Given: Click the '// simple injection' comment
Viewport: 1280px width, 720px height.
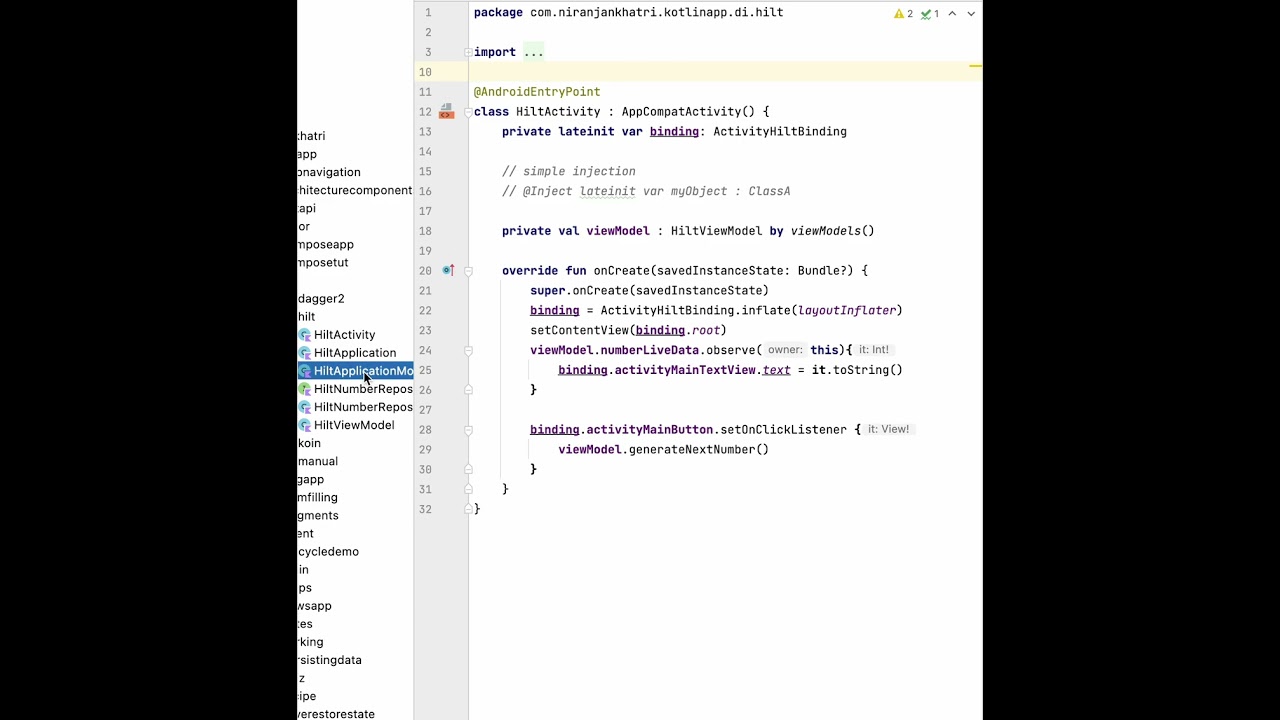Looking at the screenshot, I should [569, 171].
